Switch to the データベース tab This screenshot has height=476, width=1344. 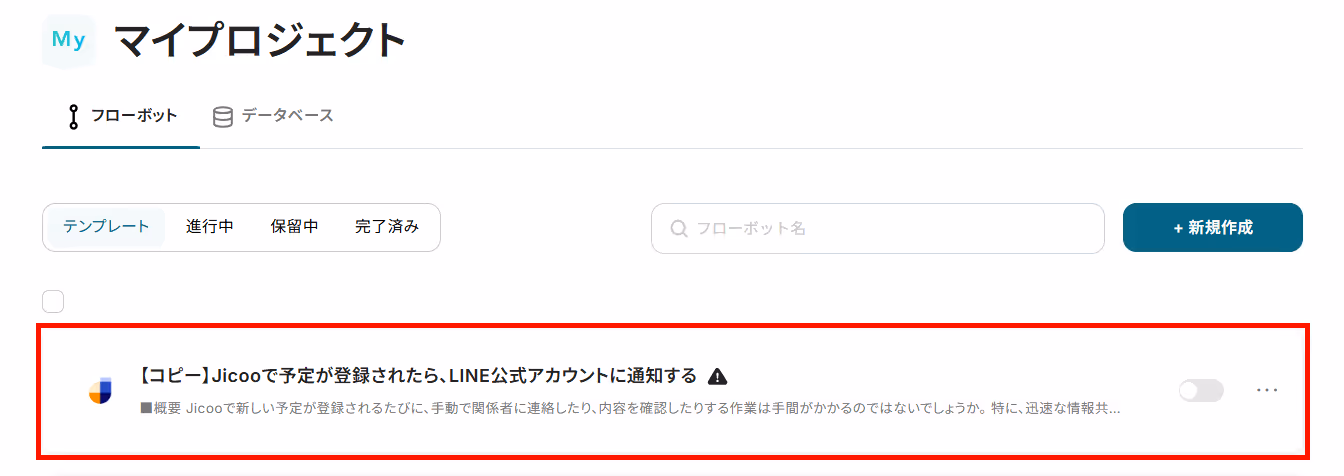pos(273,116)
